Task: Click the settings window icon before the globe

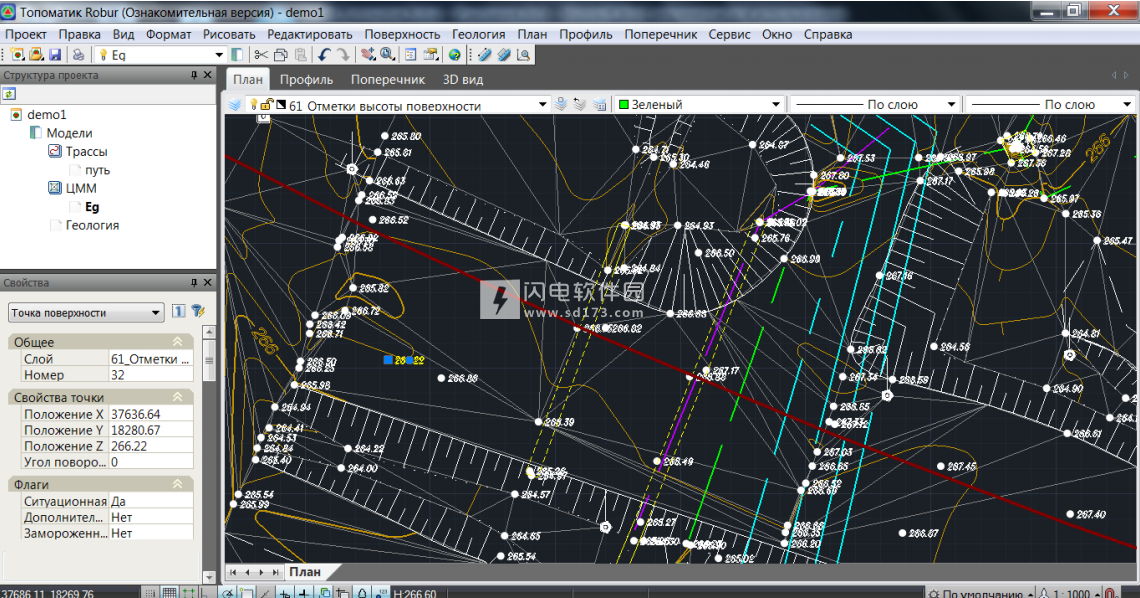Action: tap(430, 54)
